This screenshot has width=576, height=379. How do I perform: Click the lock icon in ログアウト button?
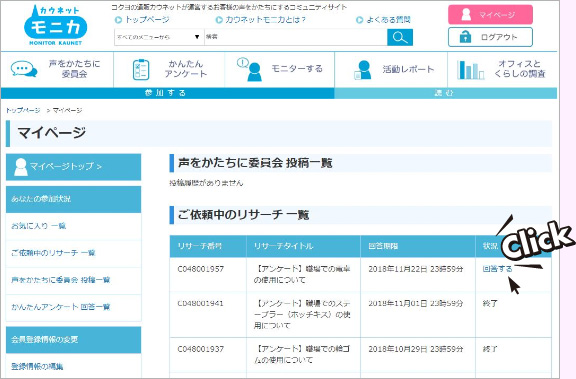465,37
